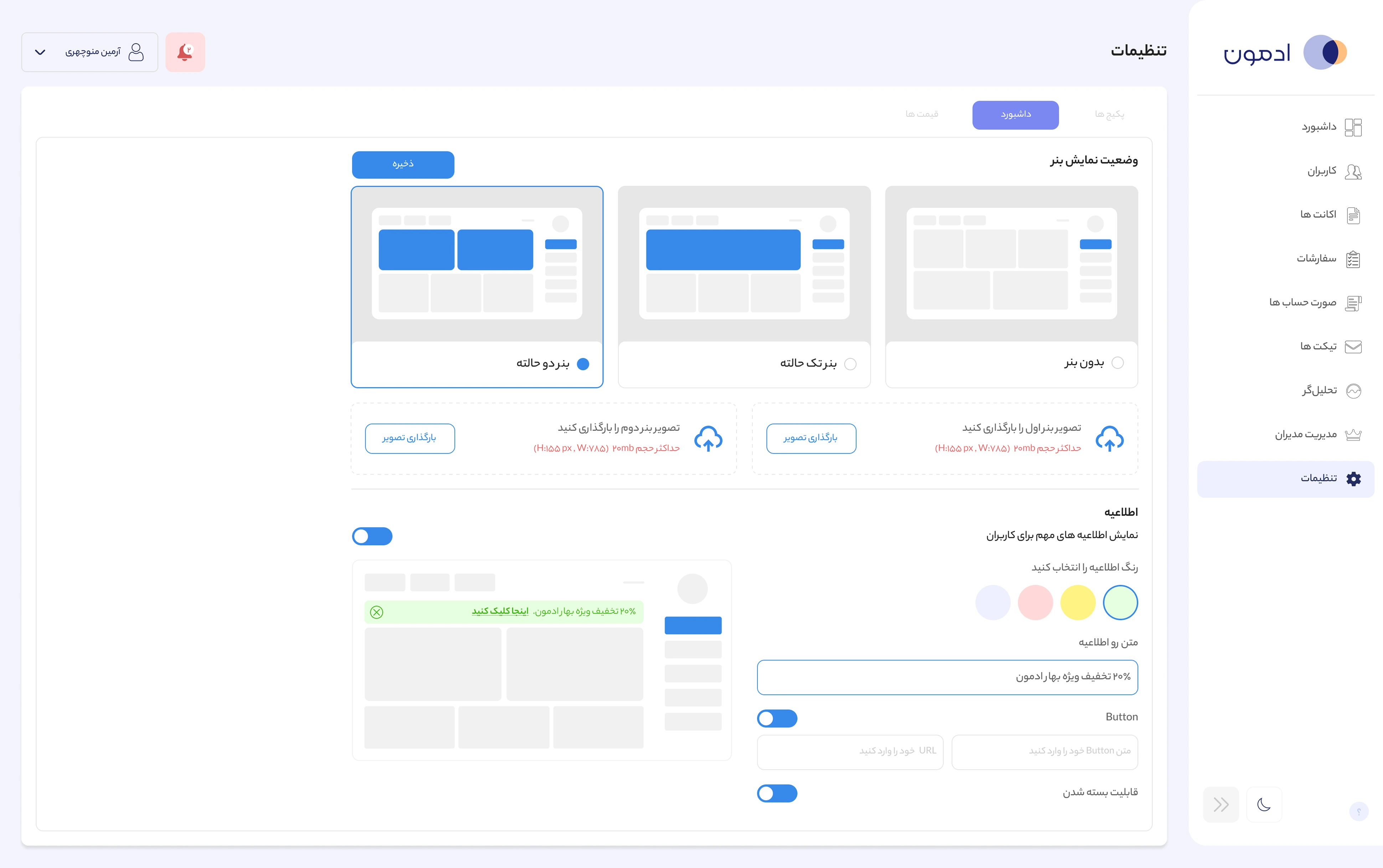1383x868 pixels.
Task: Click the مدیریت مدیران sidebar label
Action: click(x=1306, y=435)
